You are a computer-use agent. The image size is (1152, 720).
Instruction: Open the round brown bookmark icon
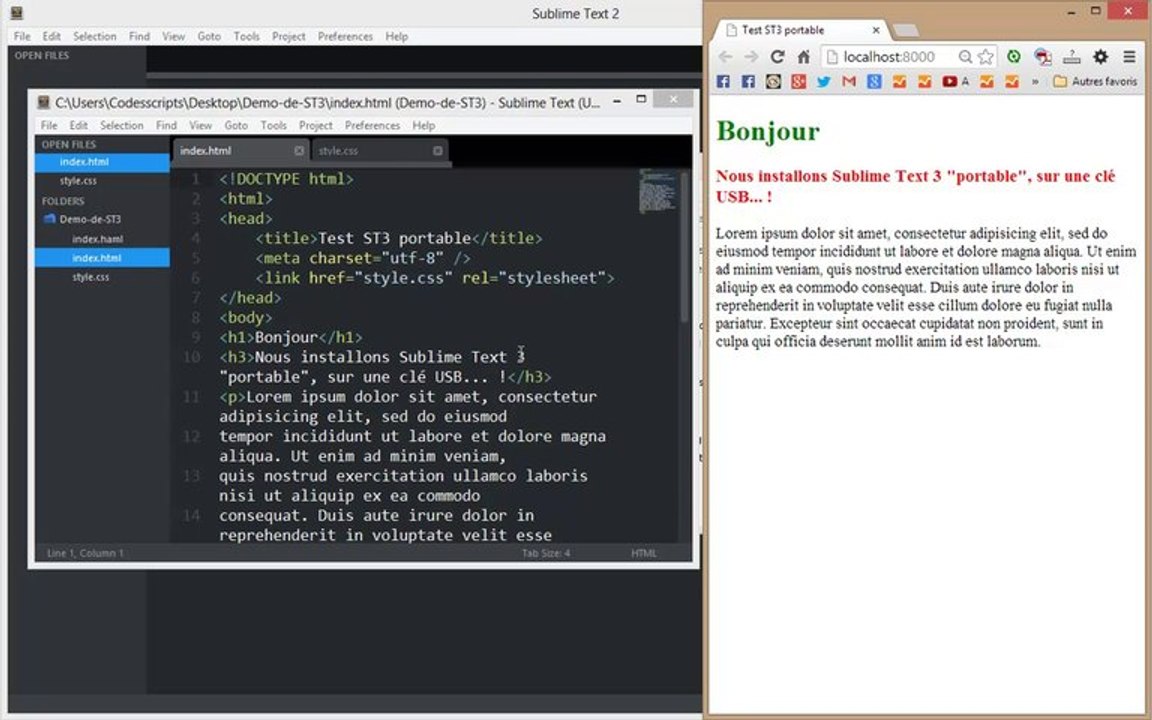click(773, 82)
